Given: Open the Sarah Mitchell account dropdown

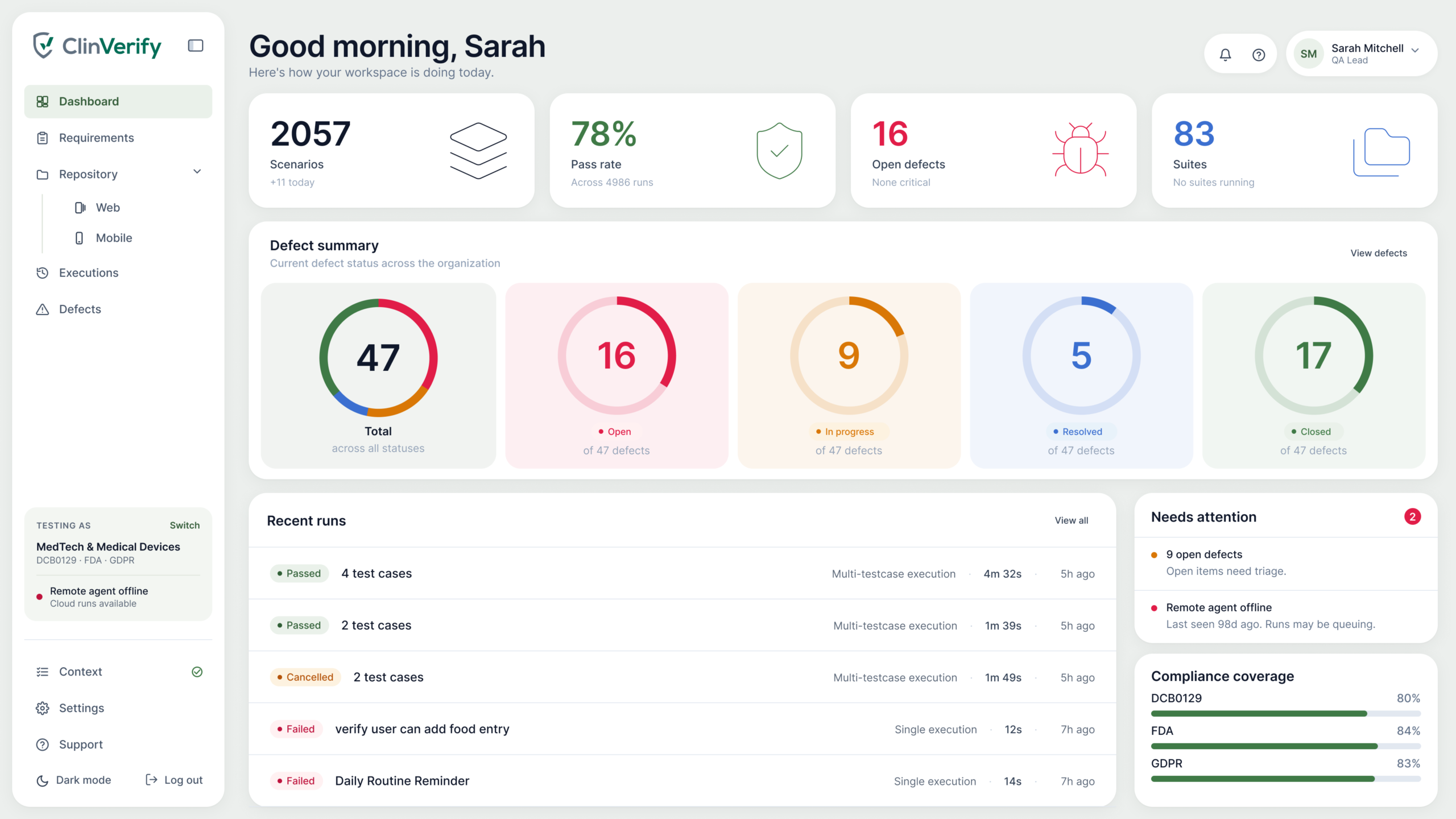Looking at the screenshot, I should tap(1361, 53).
